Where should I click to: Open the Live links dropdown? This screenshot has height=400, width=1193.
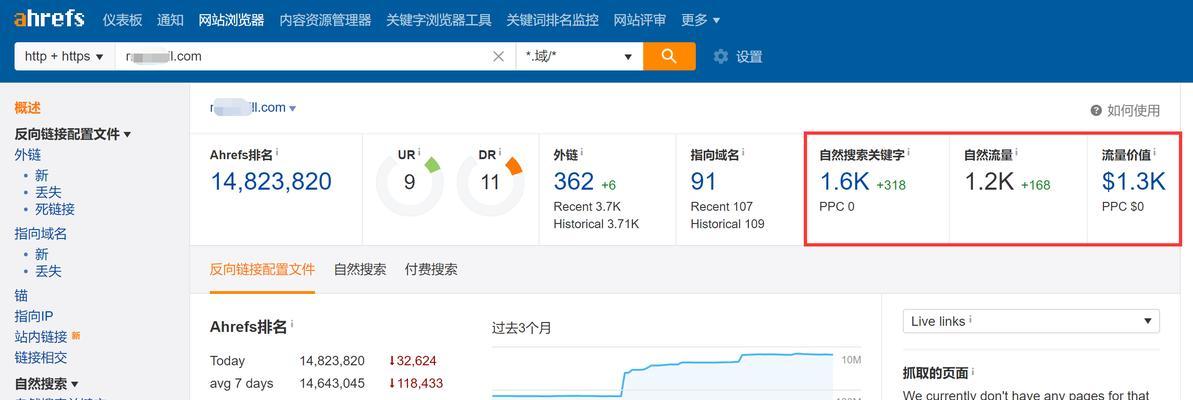coord(1031,321)
